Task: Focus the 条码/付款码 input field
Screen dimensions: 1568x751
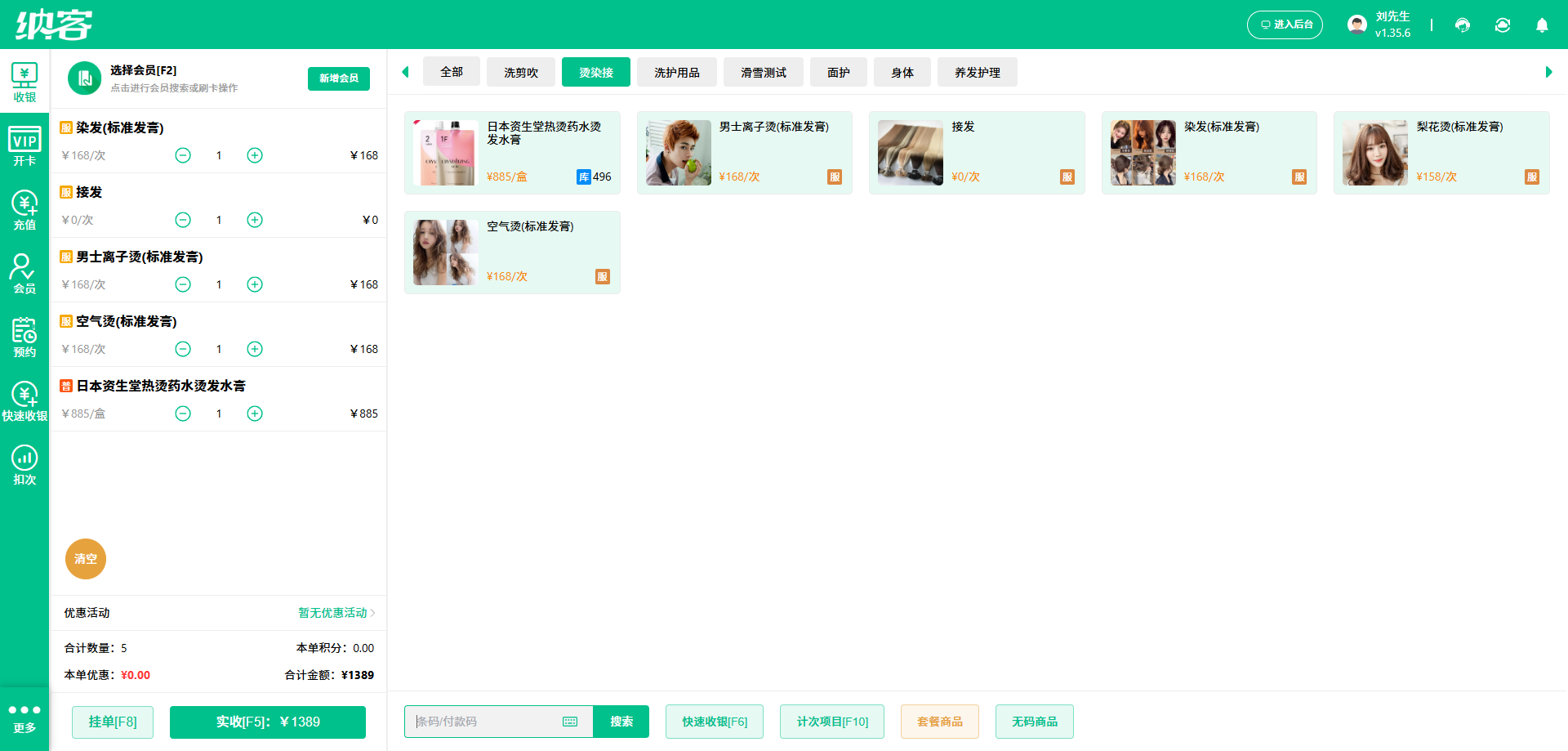Action: point(499,722)
